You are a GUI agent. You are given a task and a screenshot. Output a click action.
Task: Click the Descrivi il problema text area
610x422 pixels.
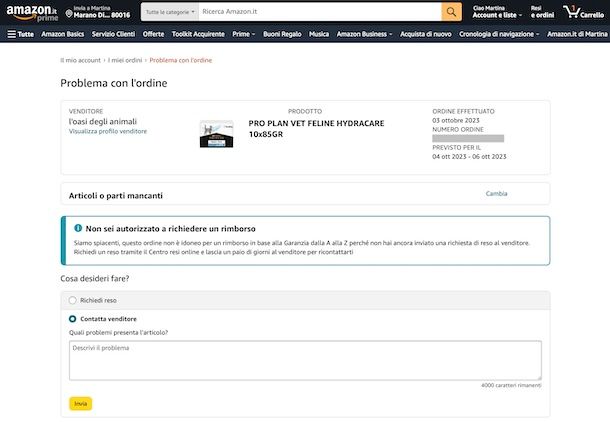pyautogui.click(x=305, y=361)
